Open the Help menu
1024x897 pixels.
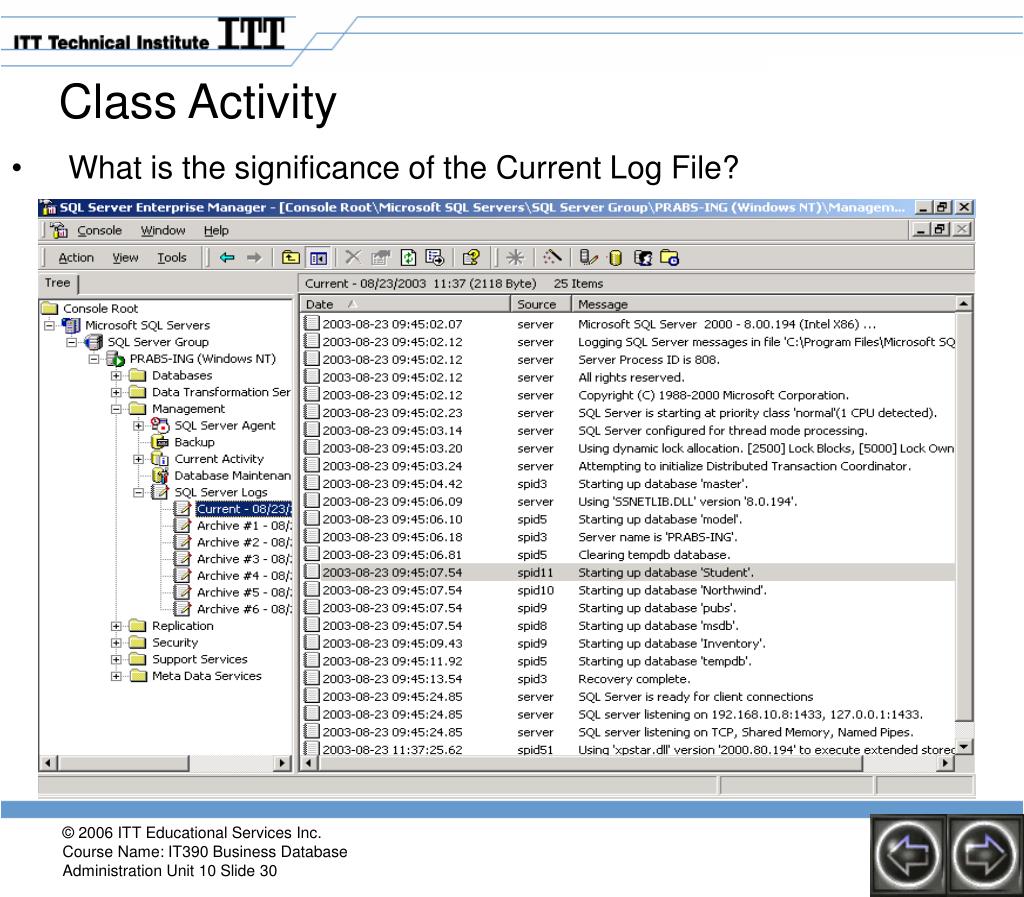point(216,230)
